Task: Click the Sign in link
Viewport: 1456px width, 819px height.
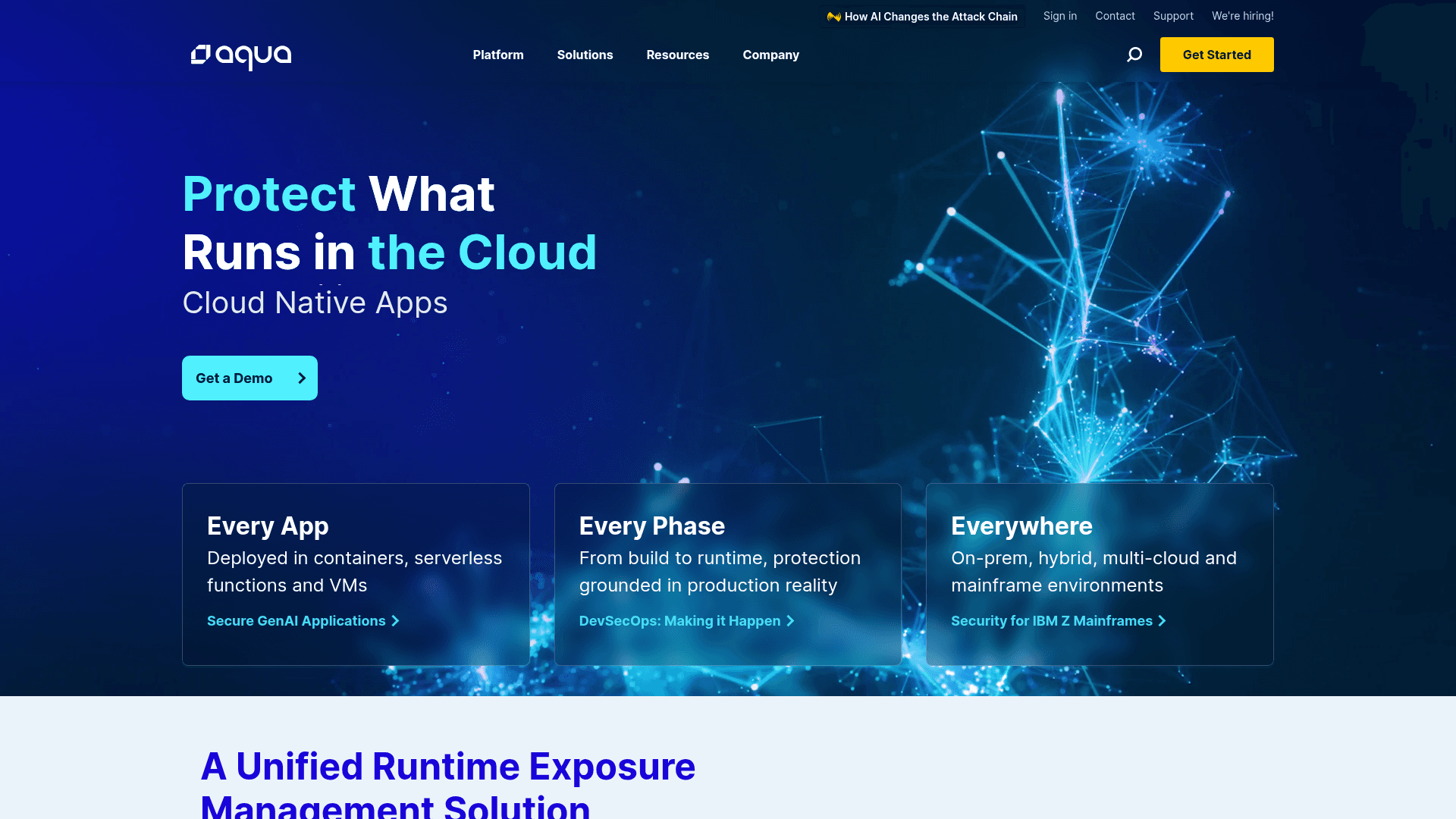Action: pyautogui.click(x=1059, y=16)
